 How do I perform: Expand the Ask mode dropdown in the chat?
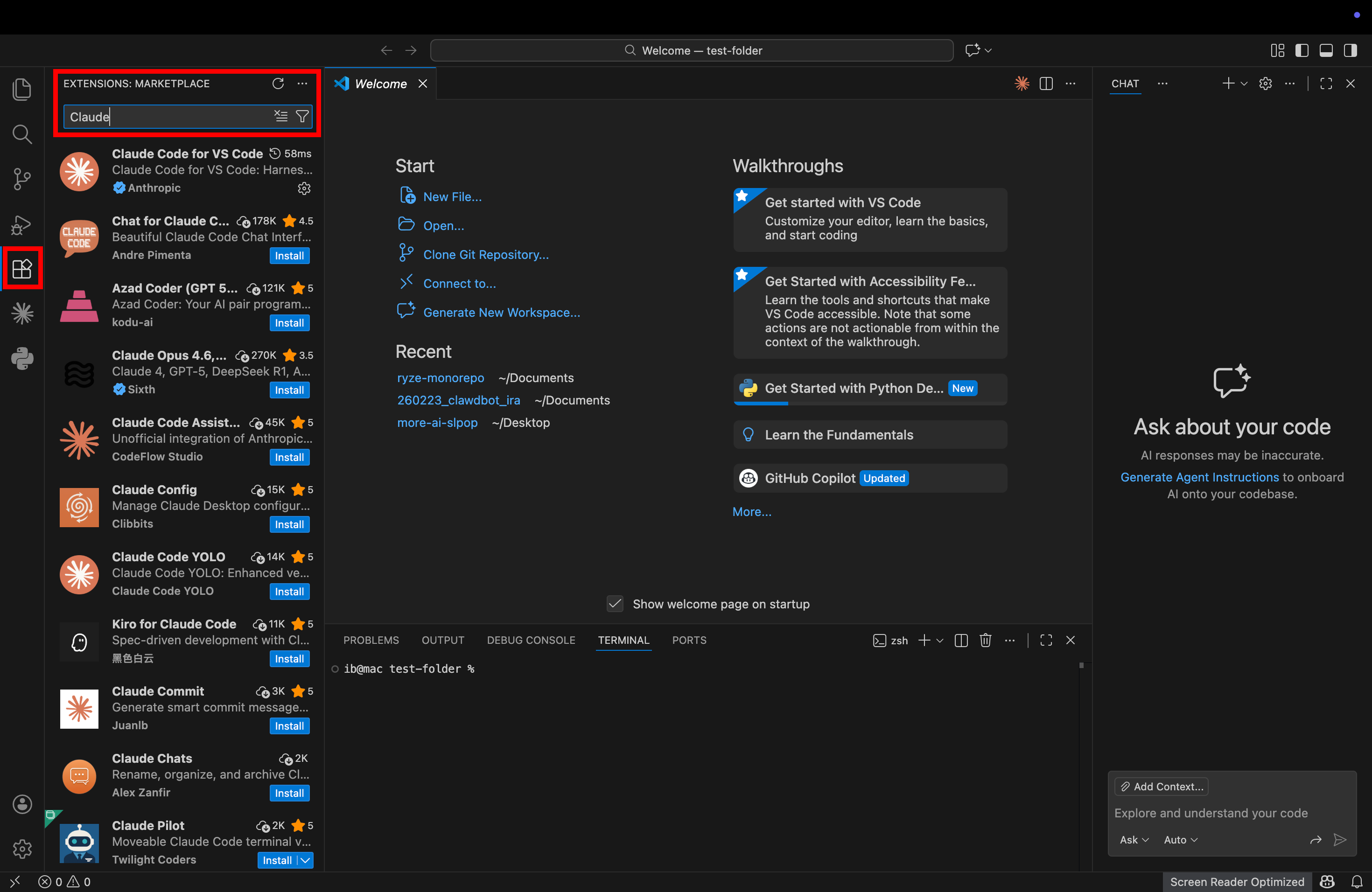click(x=1134, y=840)
